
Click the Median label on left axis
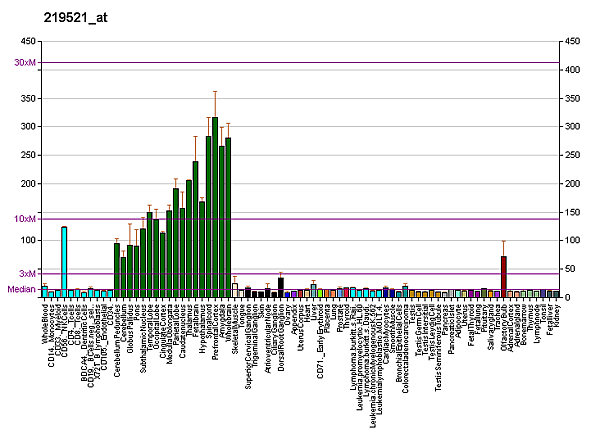[22, 289]
